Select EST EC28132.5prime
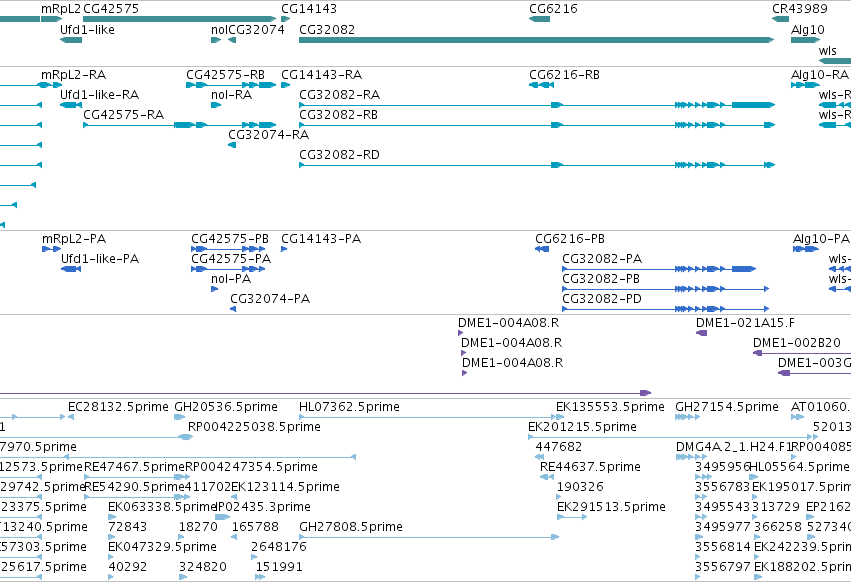The width and height of the screenshot is (851, 582). click(71, 417)
